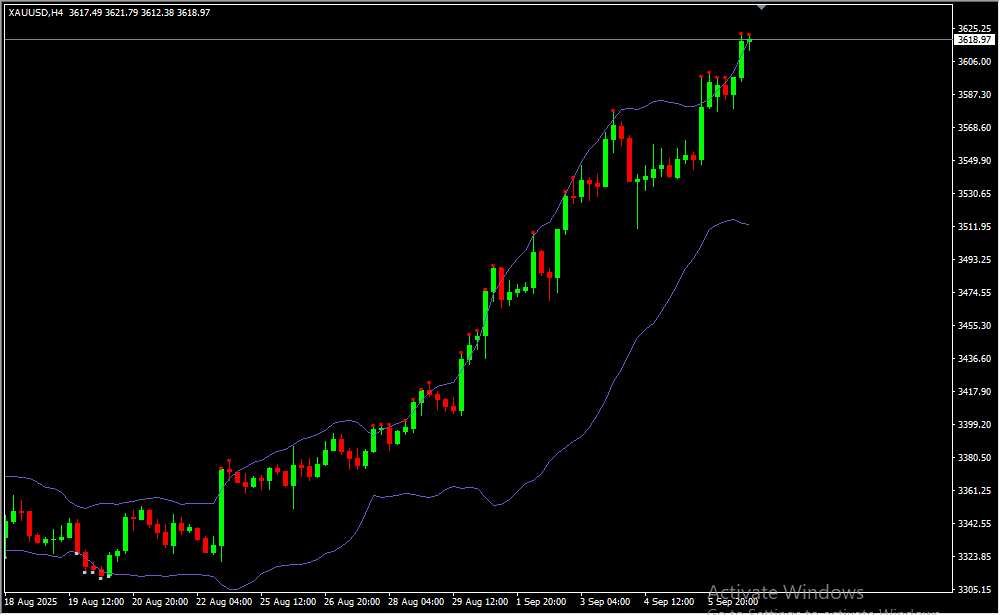The width and height of the screenshot is (1000, 615).
Task: Click the 3474.55 price scale label
Action: (x=973, y=293)
